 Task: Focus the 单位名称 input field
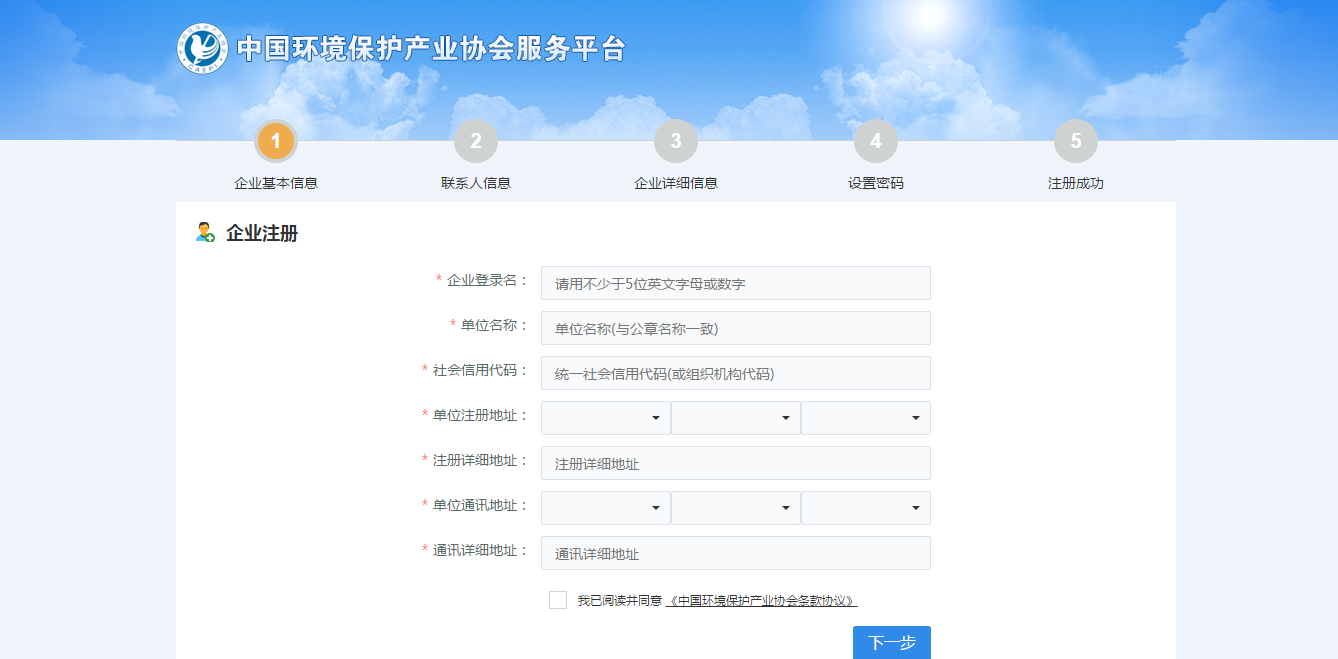coord(736,328)
